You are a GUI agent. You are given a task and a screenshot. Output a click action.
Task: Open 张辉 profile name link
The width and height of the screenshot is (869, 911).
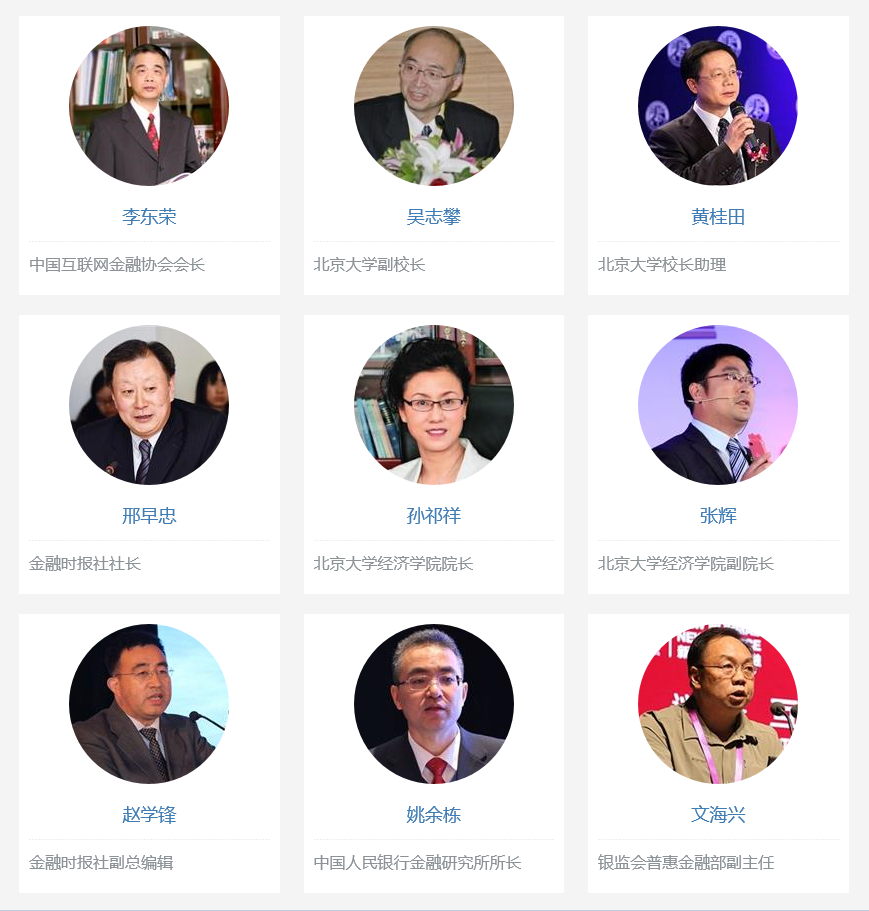tap(718, 515)
